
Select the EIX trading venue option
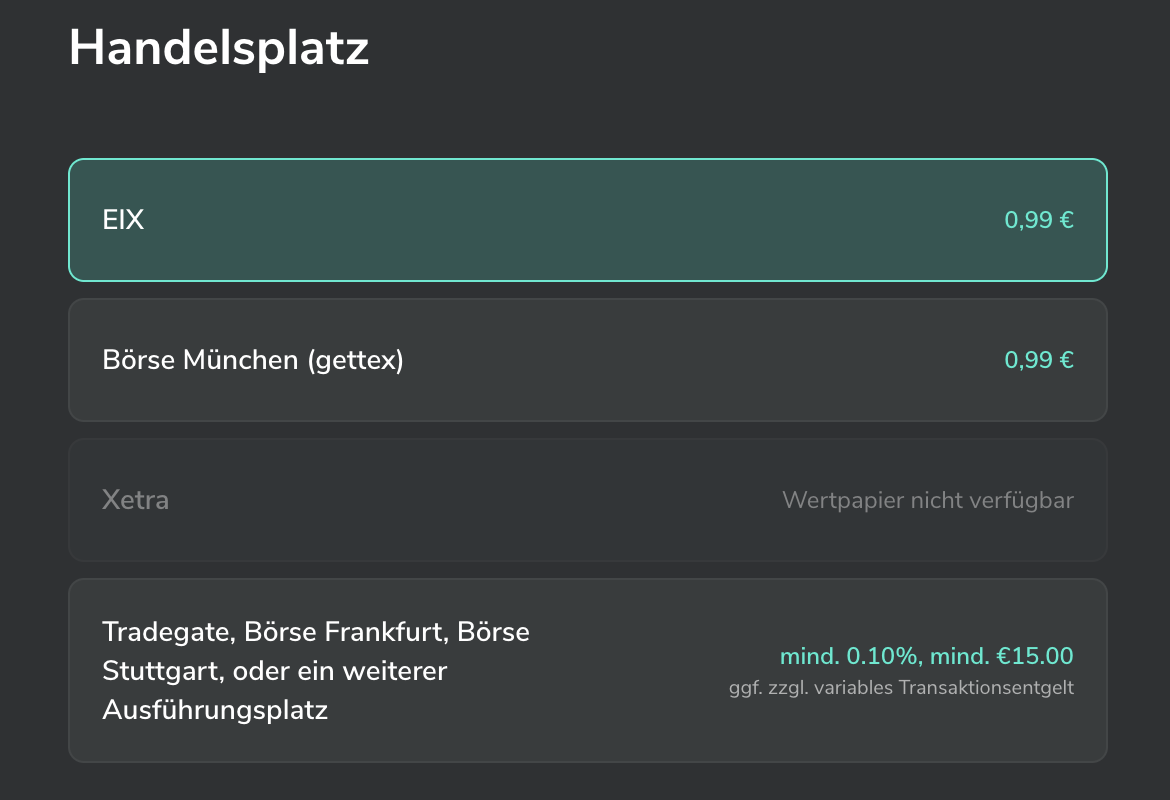point(587,220)
